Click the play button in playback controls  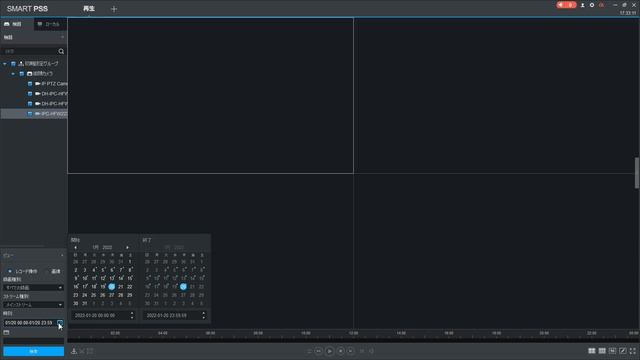(329, 351)
